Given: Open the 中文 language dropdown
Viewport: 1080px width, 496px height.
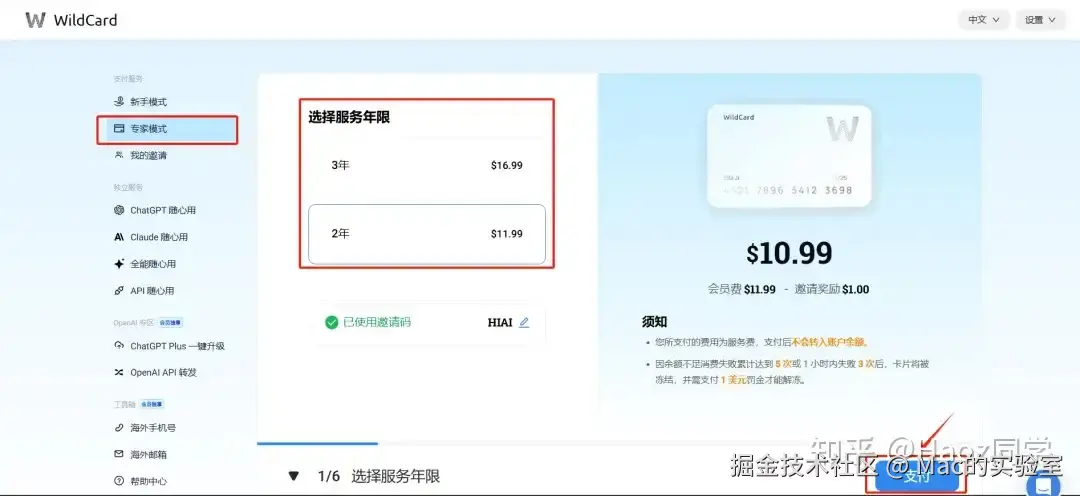Looking at the screenshot, I should pos(984,20).
